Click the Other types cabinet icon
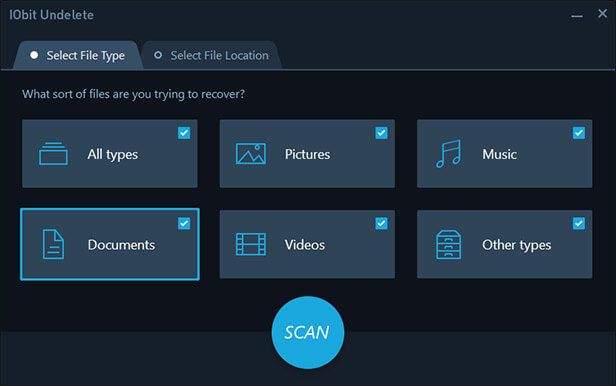Viewport: 616px width, 386px height. coord(448,244)
